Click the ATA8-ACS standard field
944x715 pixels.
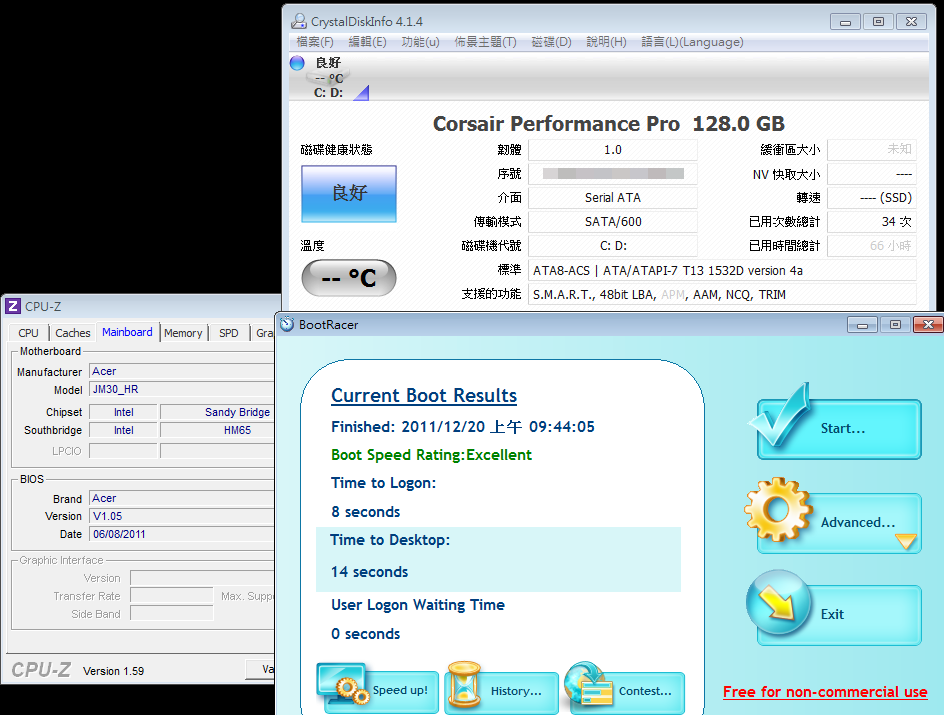(x=722, y=271)
